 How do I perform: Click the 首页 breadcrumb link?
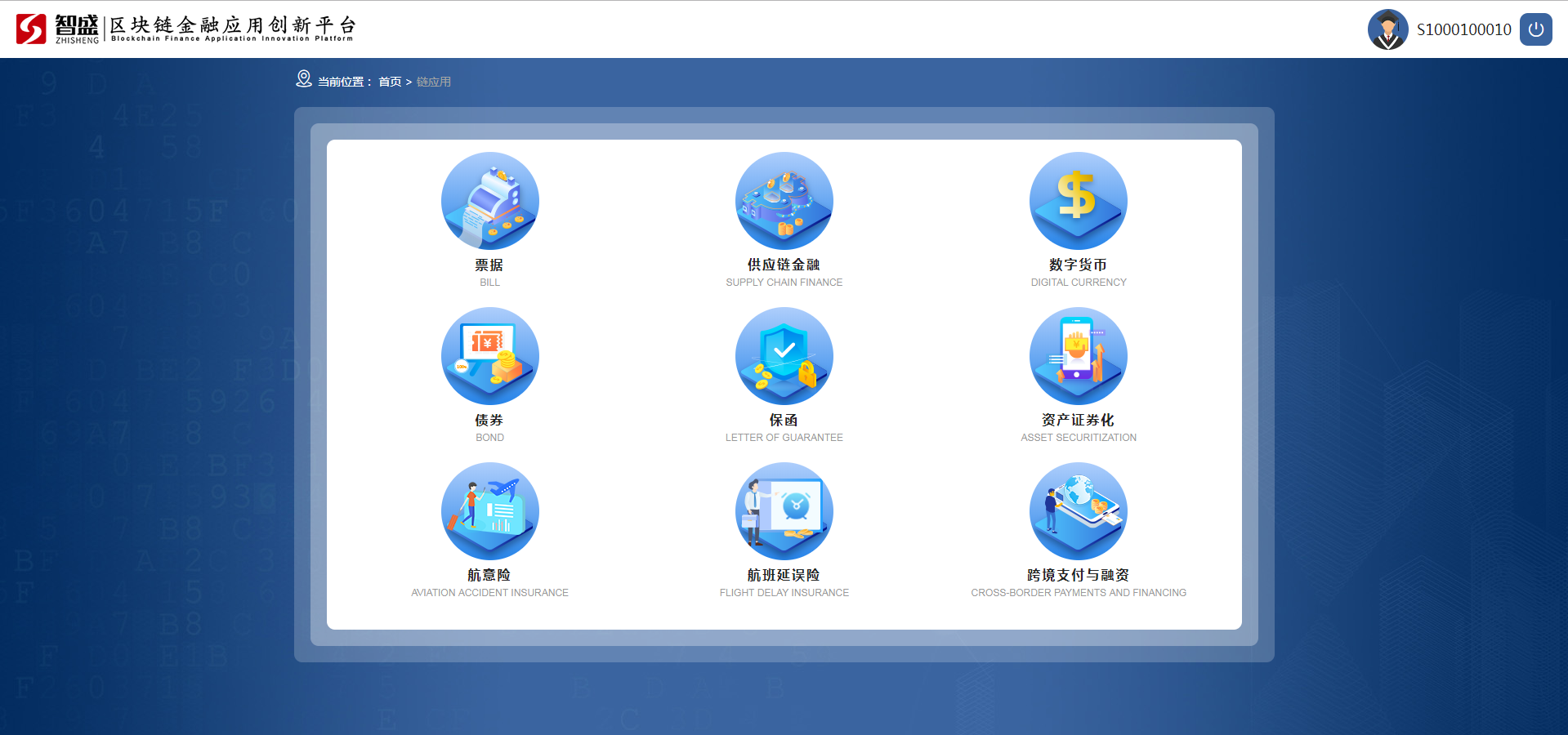point(390,82)
